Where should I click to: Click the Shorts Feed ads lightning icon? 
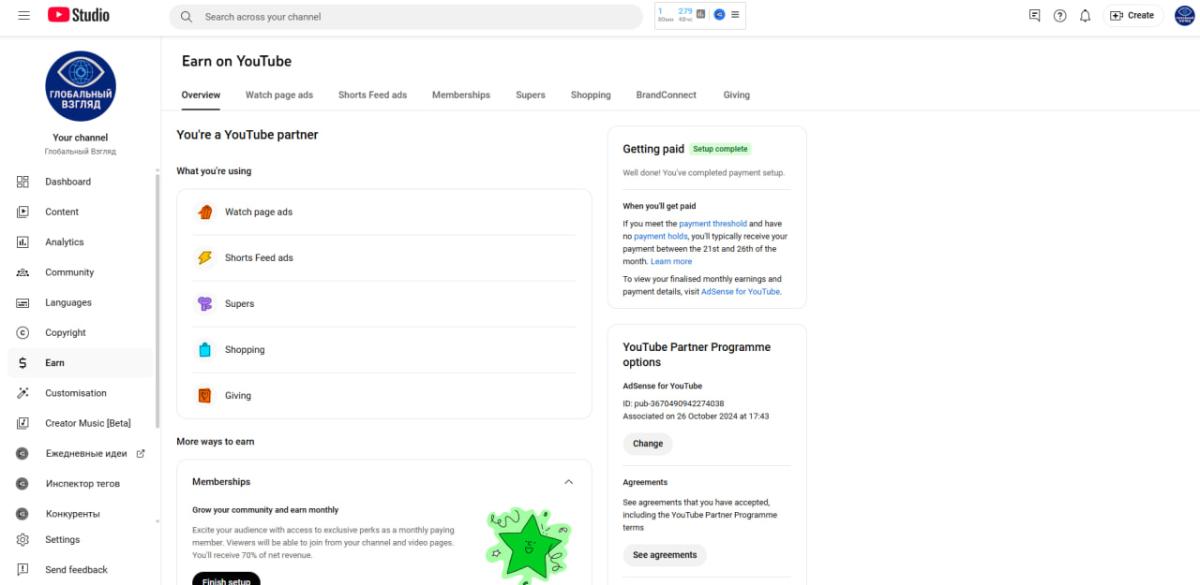(205, 258)
